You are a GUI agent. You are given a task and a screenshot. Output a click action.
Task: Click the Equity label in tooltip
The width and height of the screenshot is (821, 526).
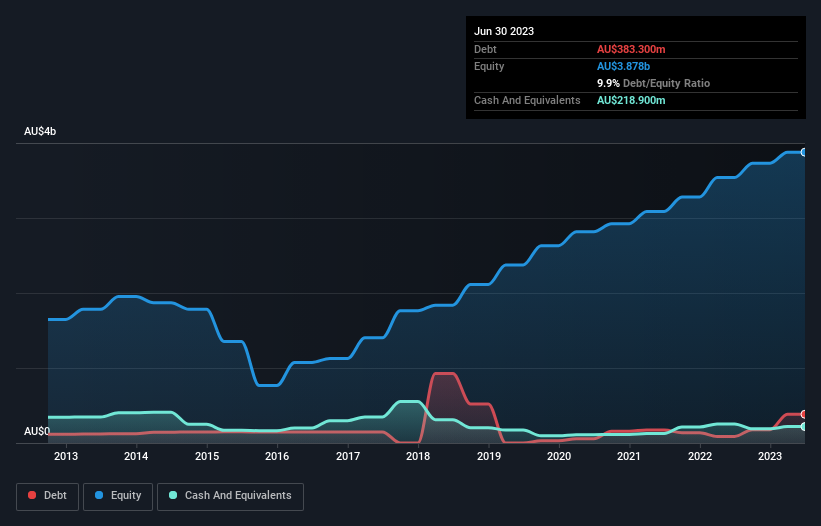click(489, 66)
